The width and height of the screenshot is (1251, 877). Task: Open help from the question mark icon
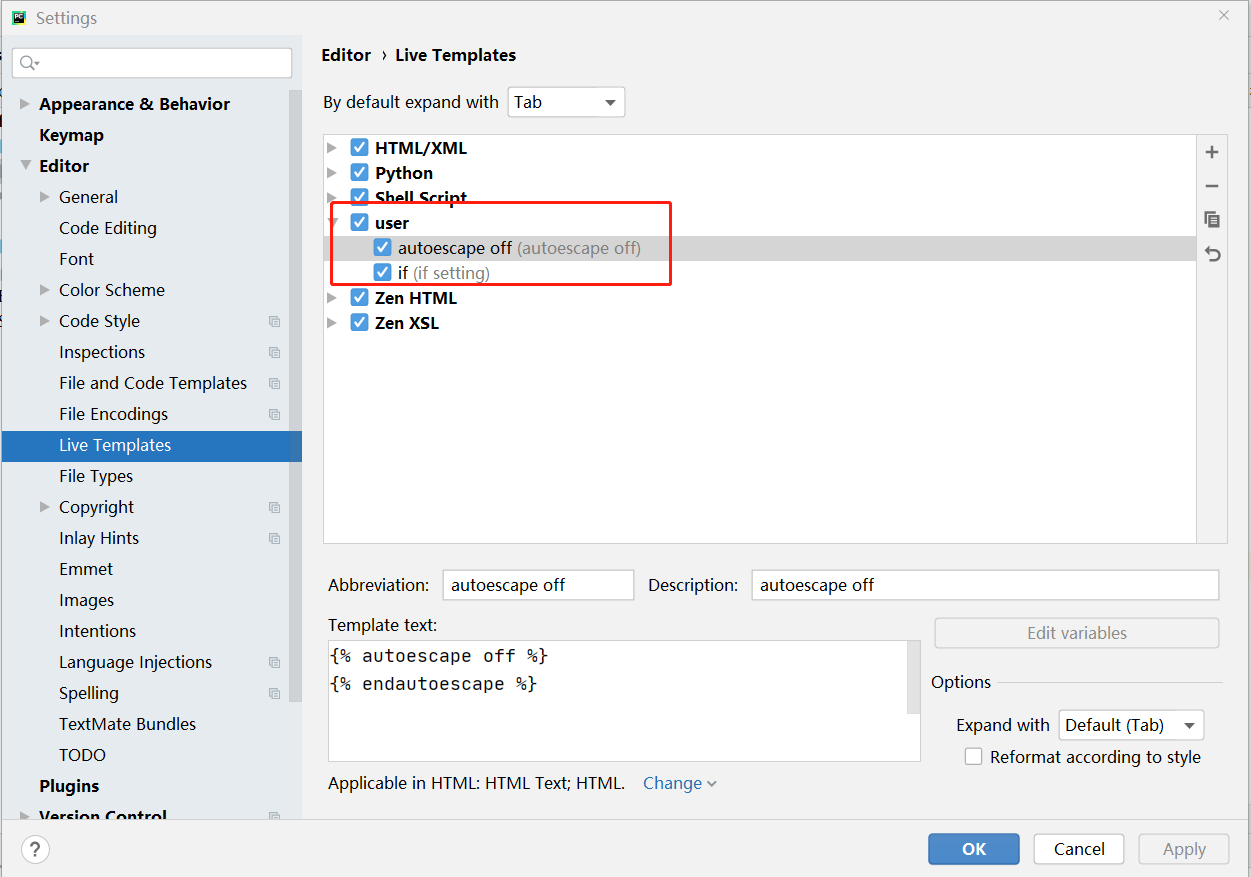tap(36, 849)
